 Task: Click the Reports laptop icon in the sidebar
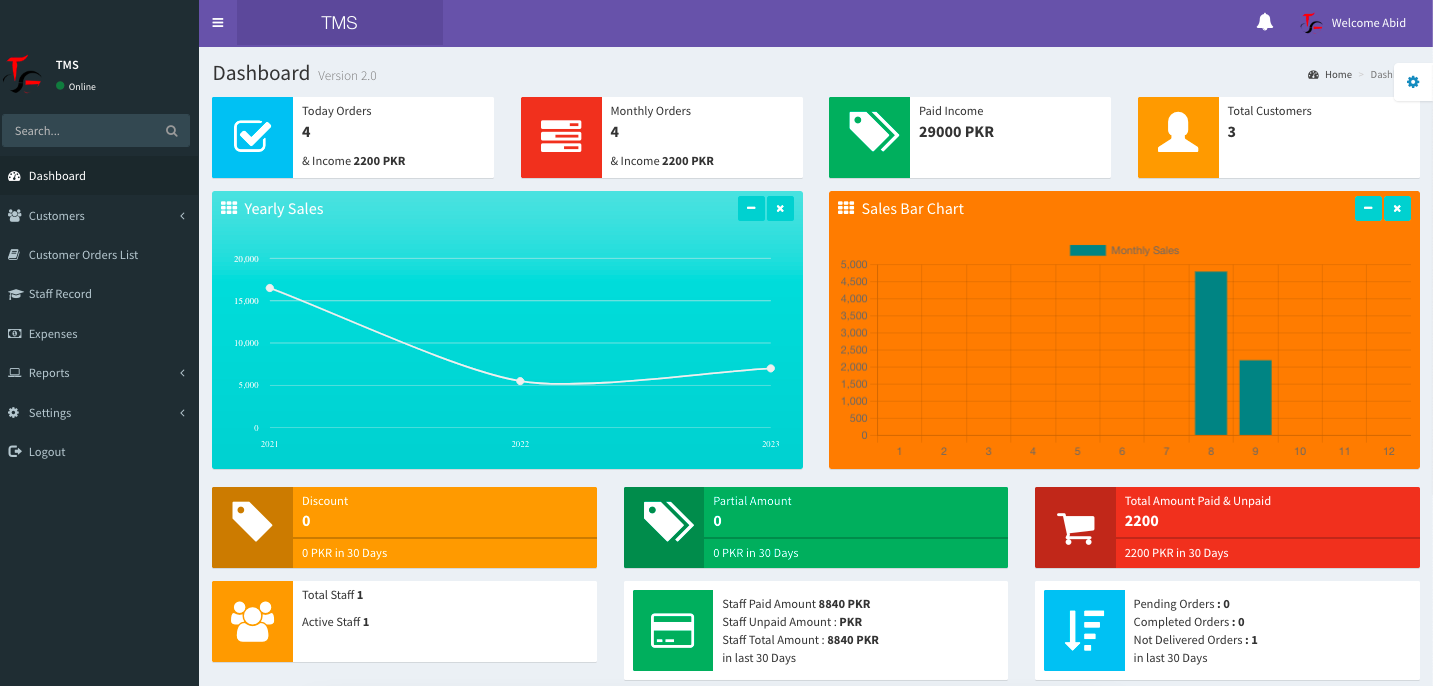pyautogui.click(x=14, y=373)
